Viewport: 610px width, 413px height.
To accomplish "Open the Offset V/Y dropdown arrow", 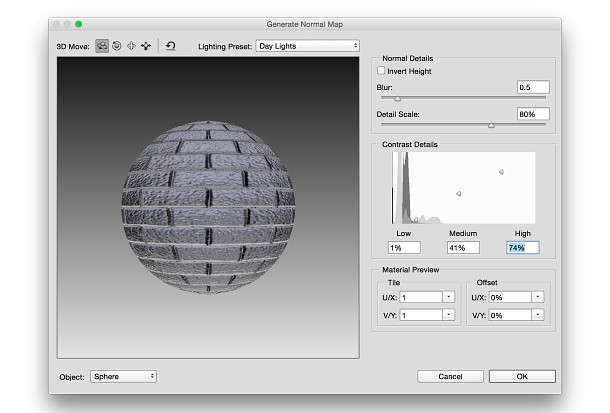I will [x=538, y=315].
